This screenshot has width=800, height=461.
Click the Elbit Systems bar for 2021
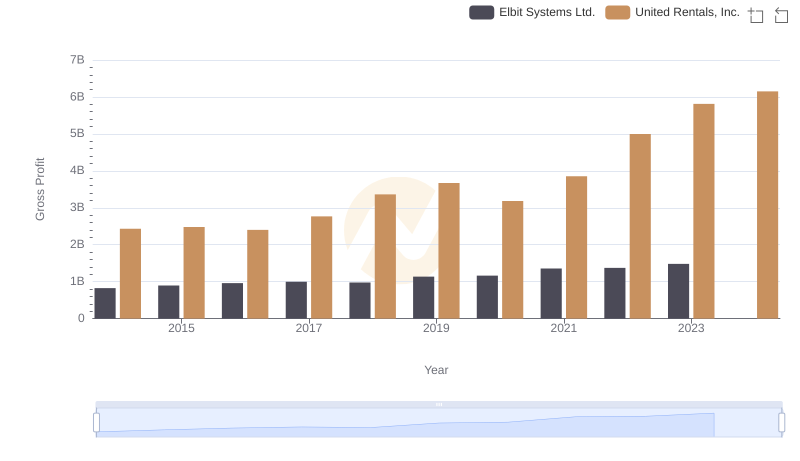tap(551, 294)
